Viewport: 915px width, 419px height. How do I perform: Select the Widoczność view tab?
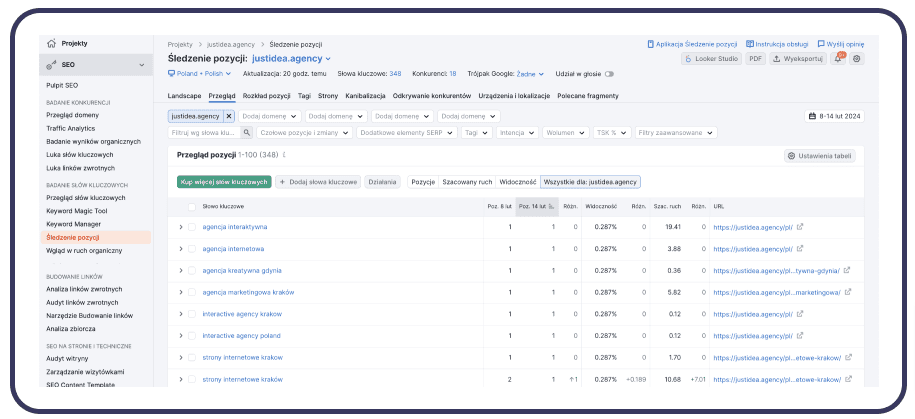(518, 182)
